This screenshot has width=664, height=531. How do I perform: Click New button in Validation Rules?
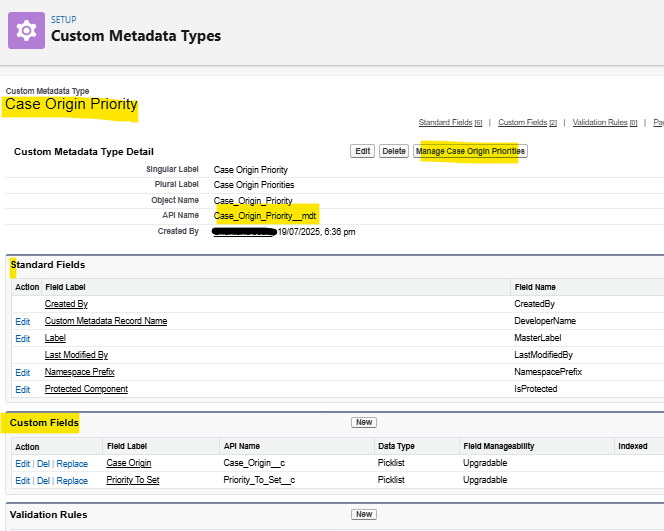coord(364,514)
